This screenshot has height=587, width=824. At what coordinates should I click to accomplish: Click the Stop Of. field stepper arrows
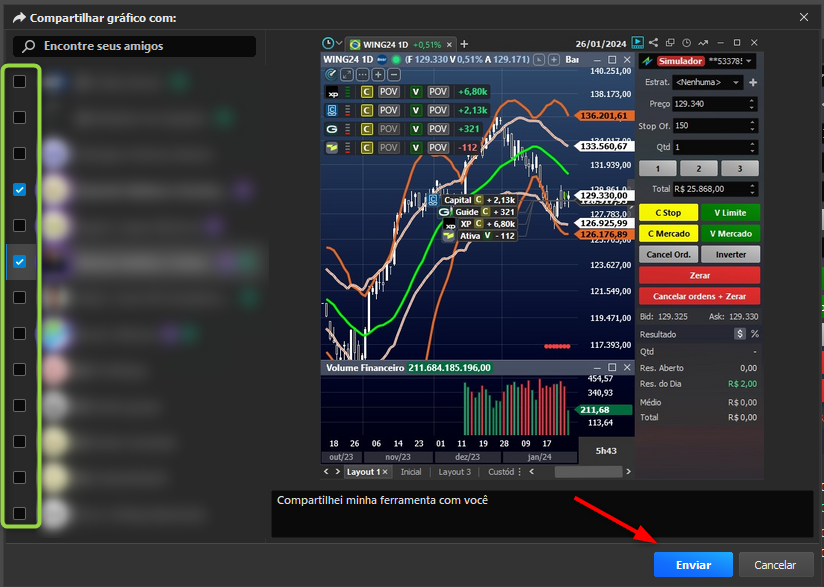[x=752, y=126]
